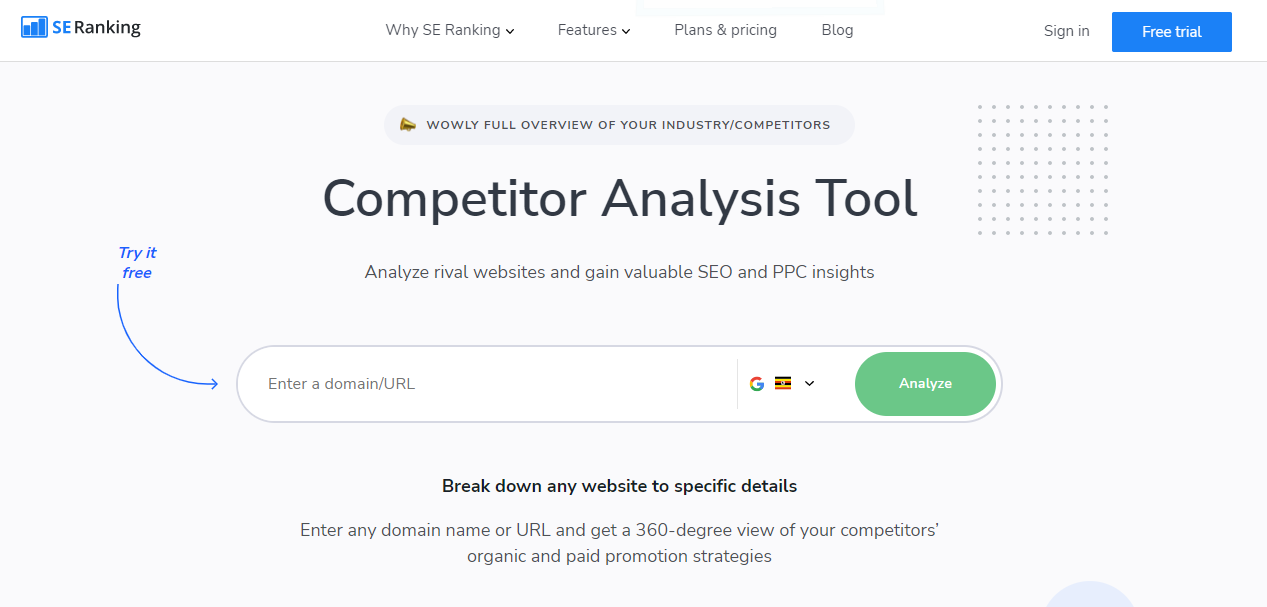Expand the chevron next to Features
Viewport: 1267px width, 607px height.
(626, 31)
